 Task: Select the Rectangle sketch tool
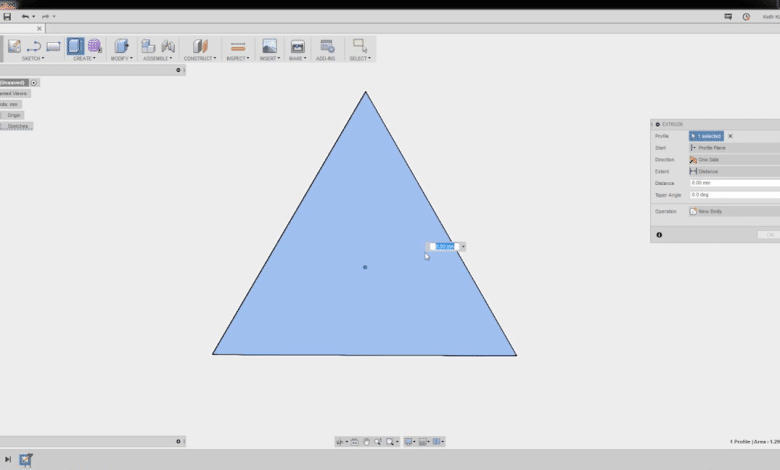pyautogui.click(x=53, y=46)
